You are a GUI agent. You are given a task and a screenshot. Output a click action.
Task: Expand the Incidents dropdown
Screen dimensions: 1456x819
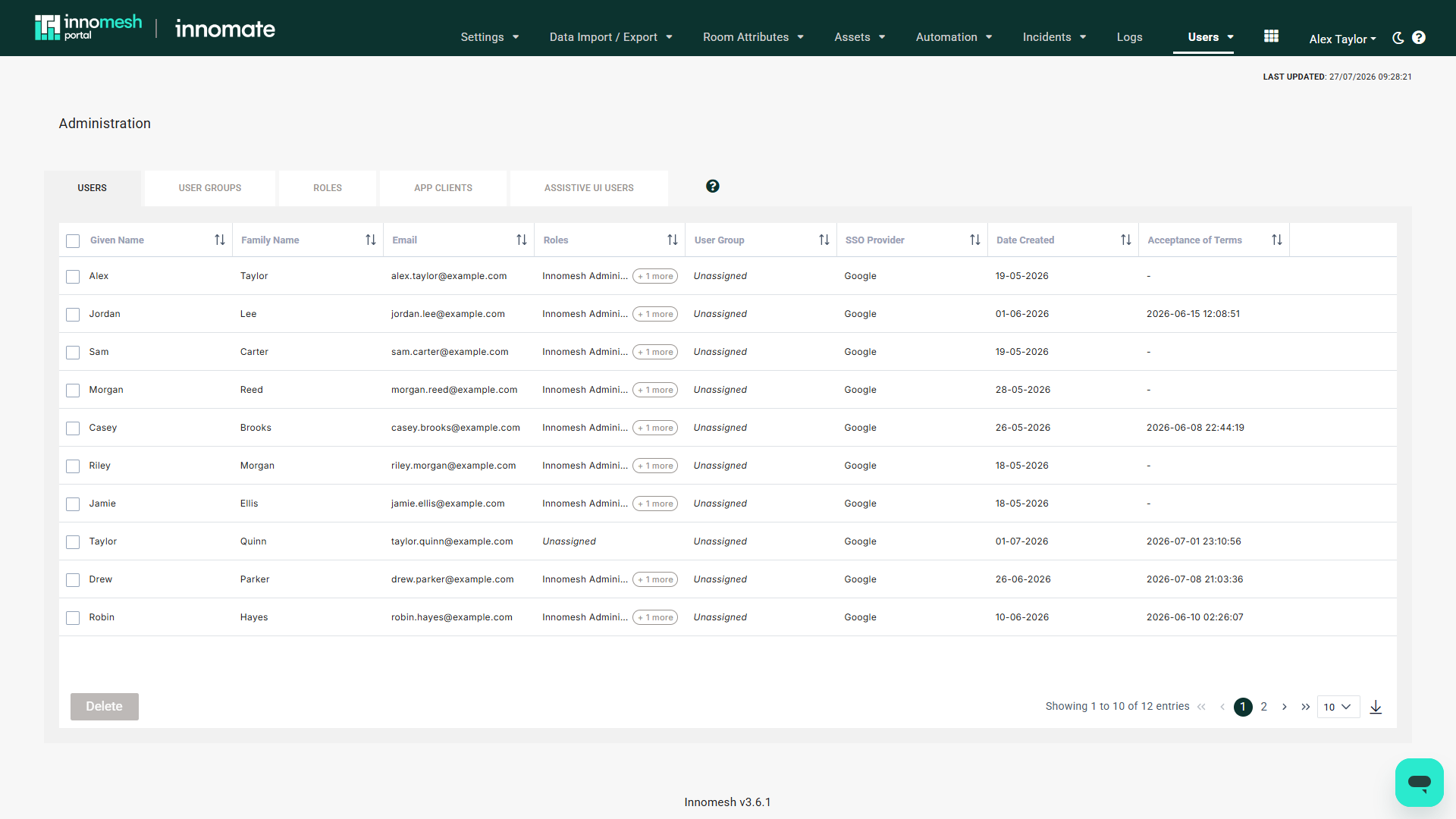tap(1054, 37)
